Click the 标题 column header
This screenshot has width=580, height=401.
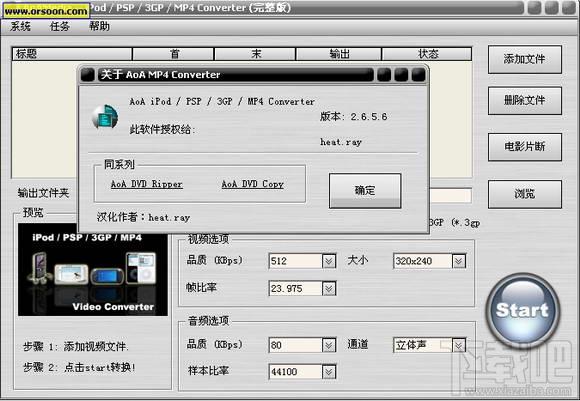click(x=72, y=54)
